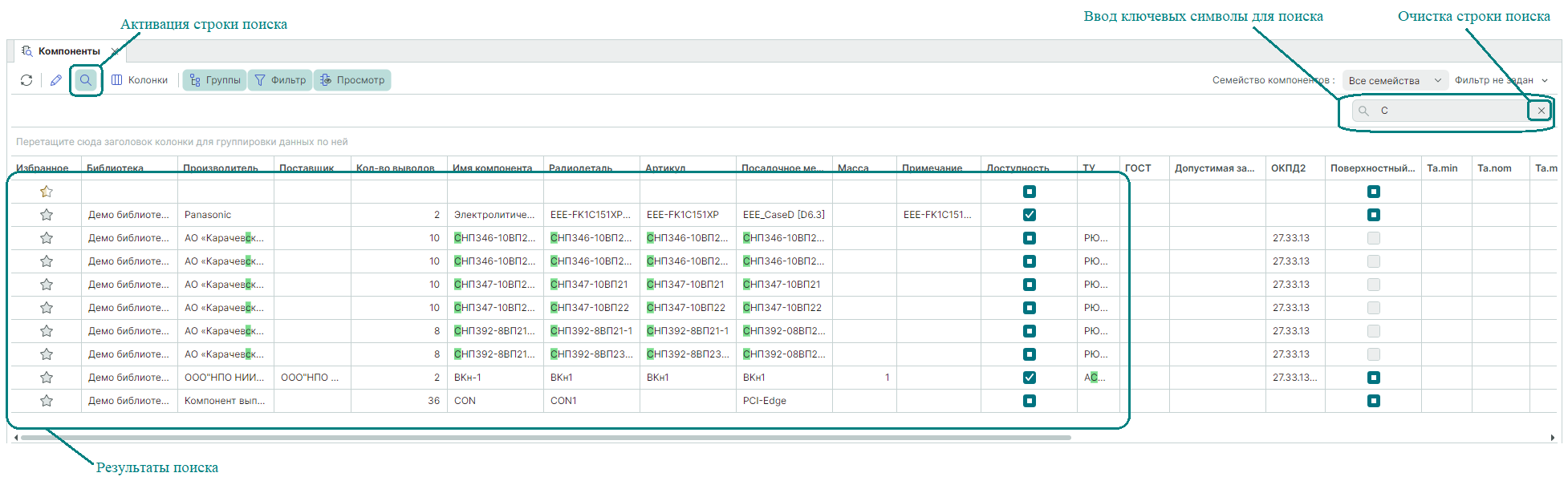Click the horizontal scrollbar right arrow

point(1552,438)
